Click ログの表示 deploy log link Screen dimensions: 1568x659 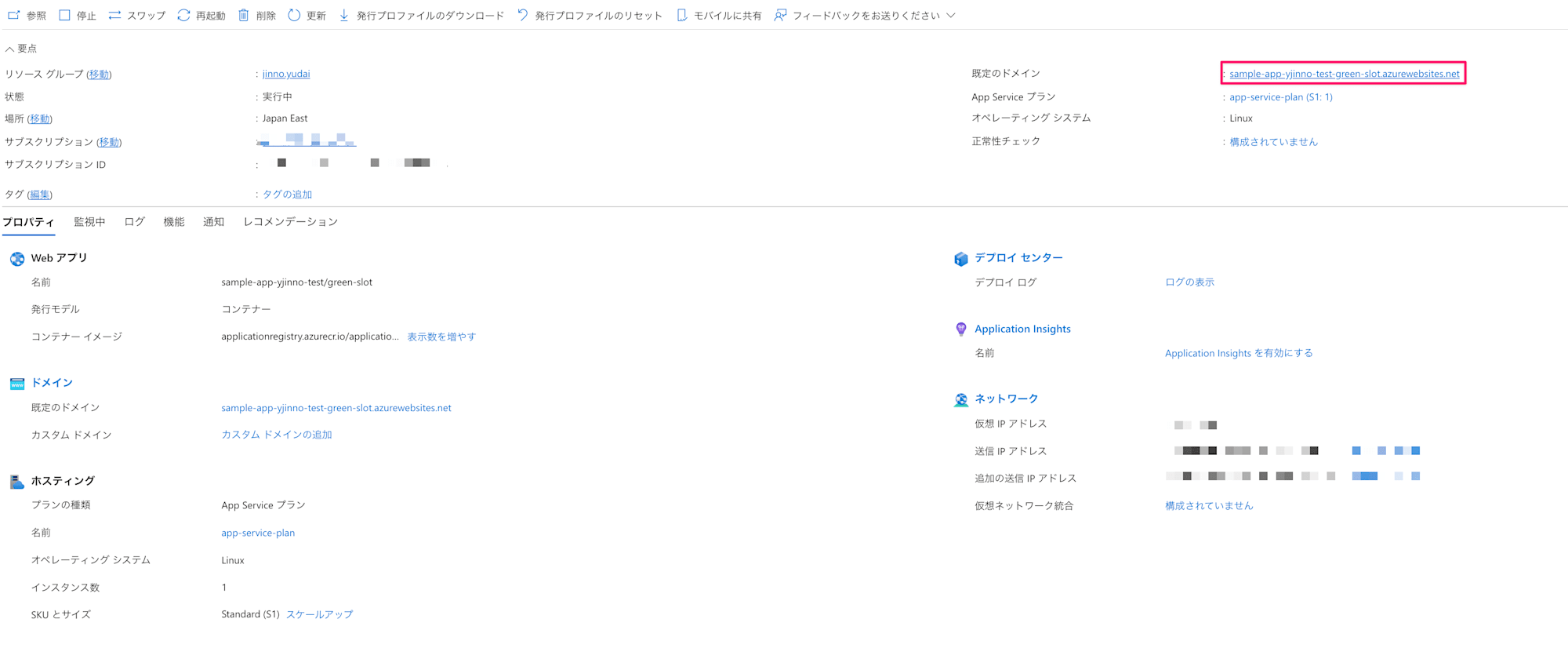(x=1189, y=282)
